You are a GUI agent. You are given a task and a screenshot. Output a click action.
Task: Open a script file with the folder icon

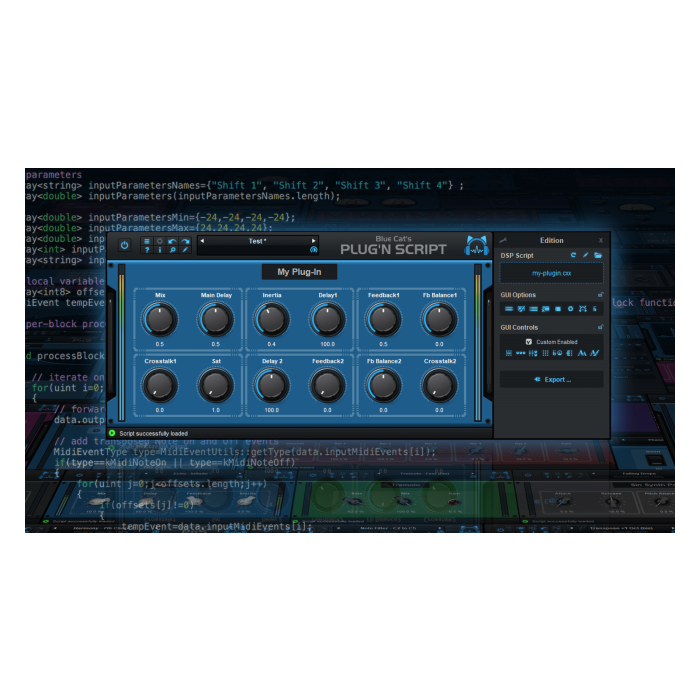598,255
